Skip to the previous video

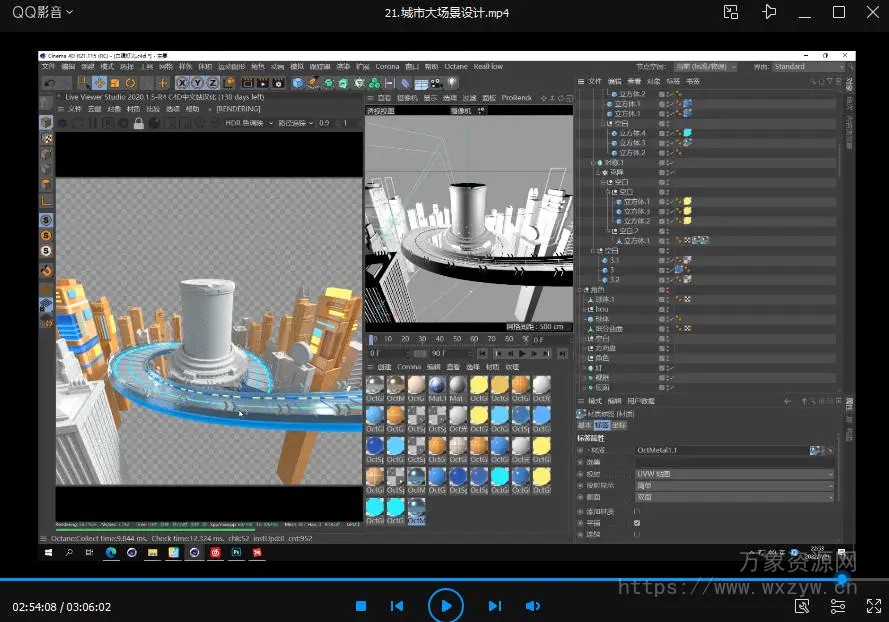(x=397, y=606)
